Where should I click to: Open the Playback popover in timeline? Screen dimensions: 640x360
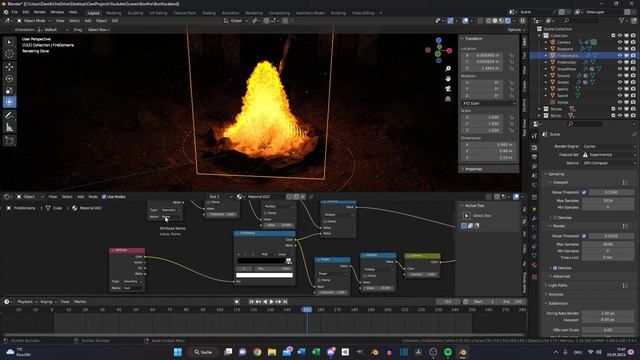click(x=26, y=302)
